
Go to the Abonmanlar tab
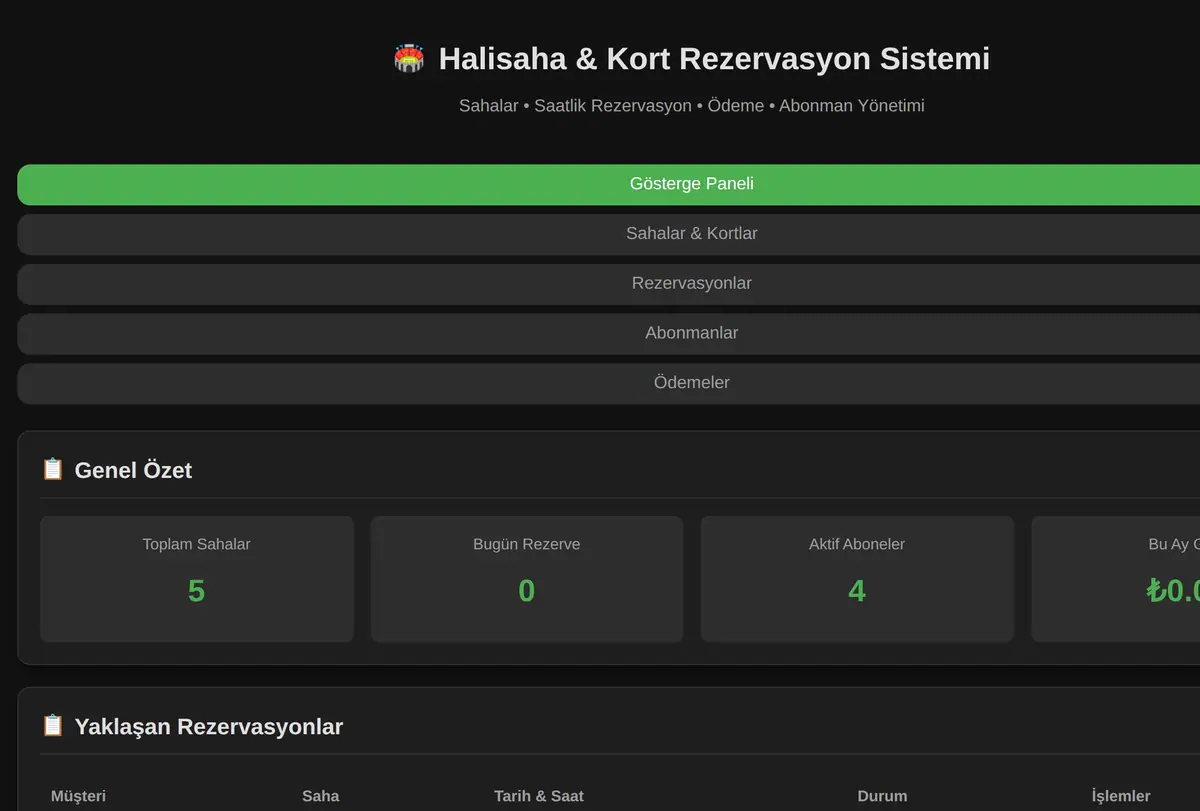click(x=608, y=333)
